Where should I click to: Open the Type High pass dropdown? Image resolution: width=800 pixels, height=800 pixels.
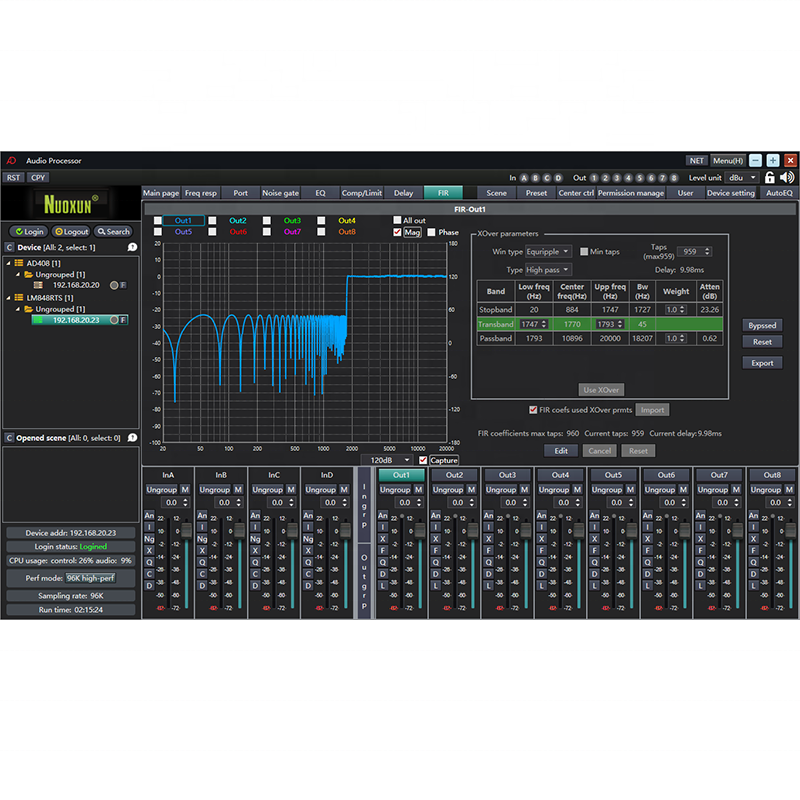548,270
